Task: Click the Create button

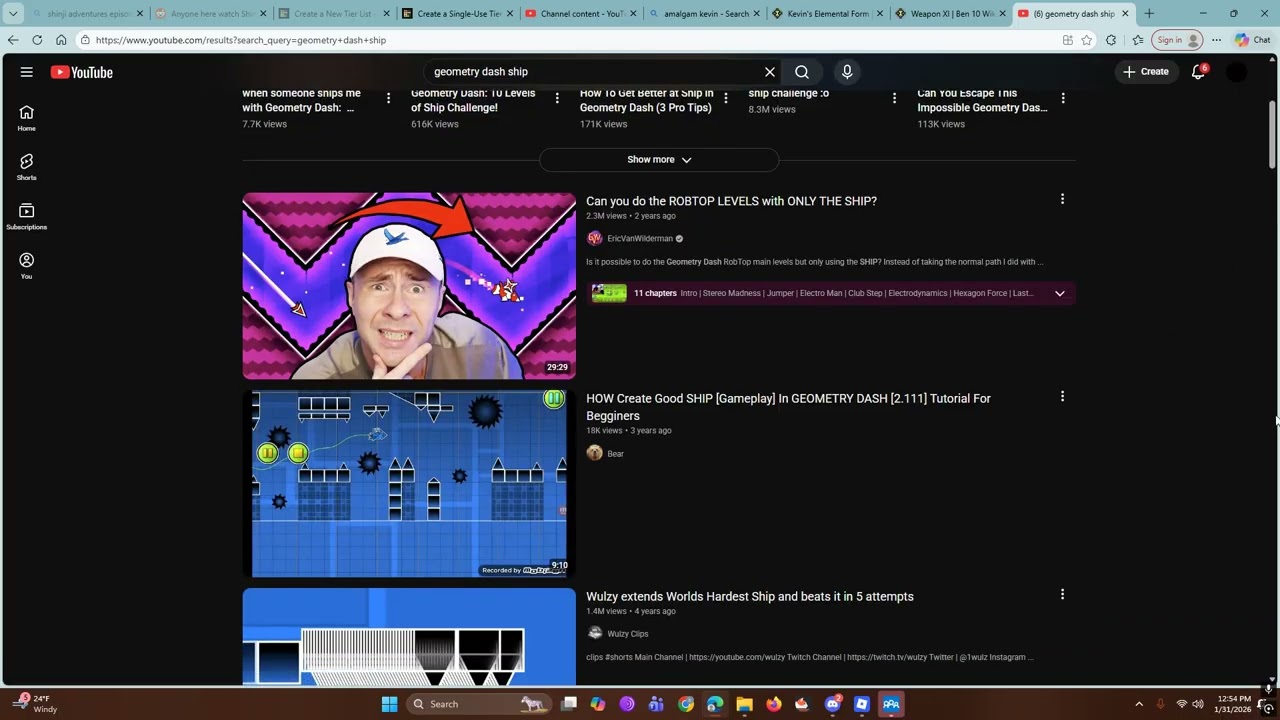Action: pos(1146,72)
